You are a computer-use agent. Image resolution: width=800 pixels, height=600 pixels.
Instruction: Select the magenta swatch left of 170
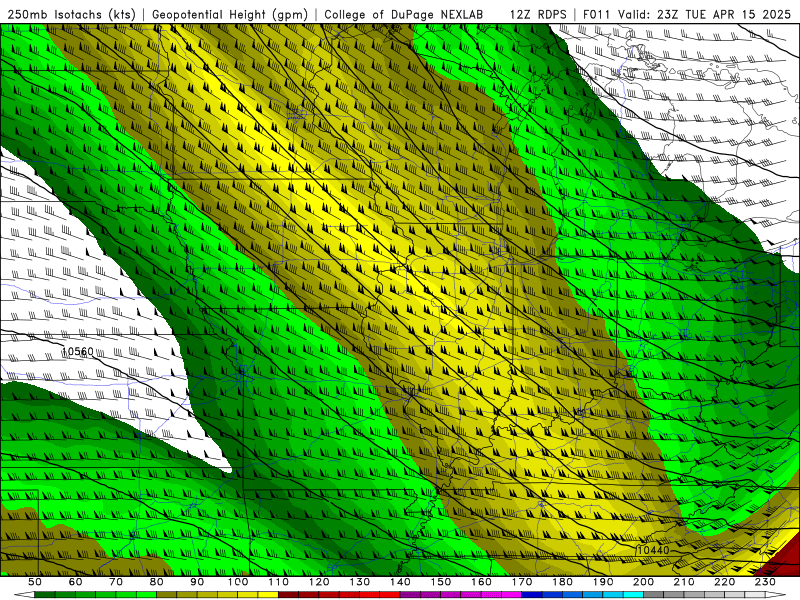coord(512,595)
